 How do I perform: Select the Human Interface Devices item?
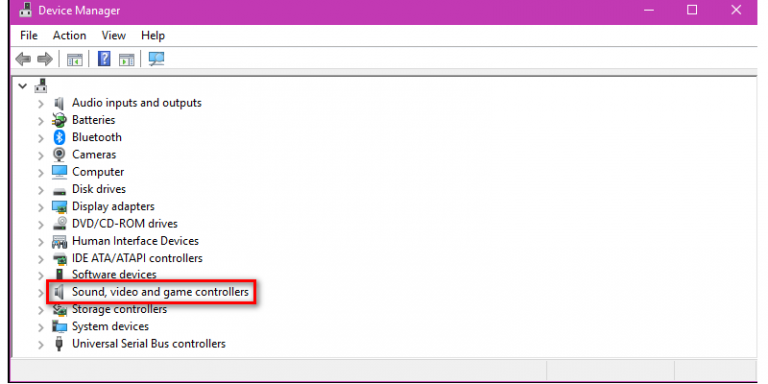click(135, 241)
